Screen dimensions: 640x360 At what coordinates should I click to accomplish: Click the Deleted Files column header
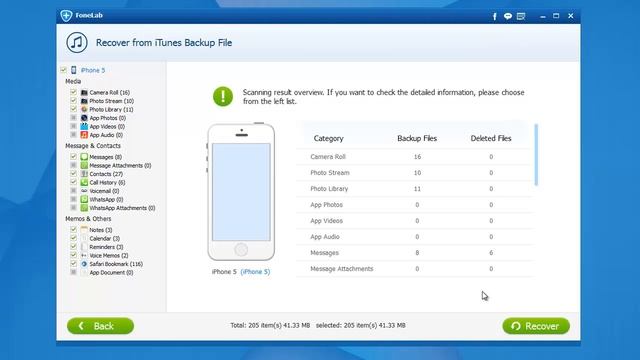pyautogui.click(x=491, y=138)
